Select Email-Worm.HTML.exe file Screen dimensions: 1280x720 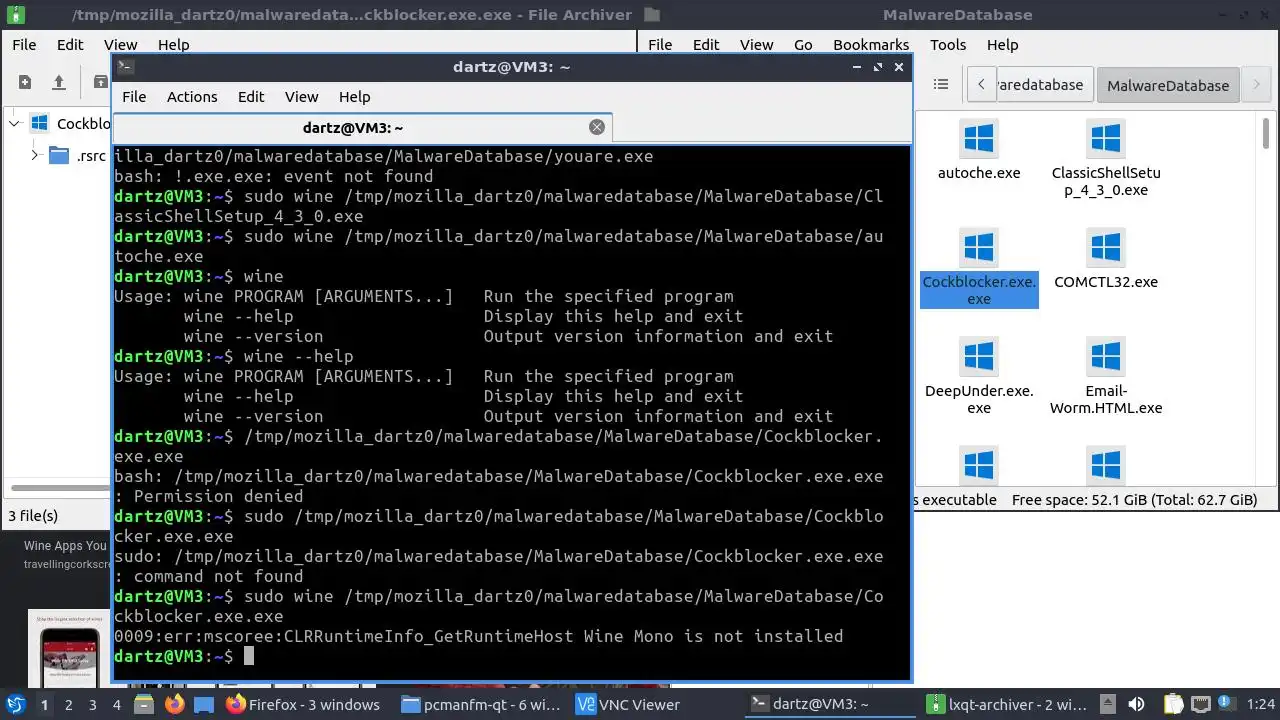[x=1106, y=377]
